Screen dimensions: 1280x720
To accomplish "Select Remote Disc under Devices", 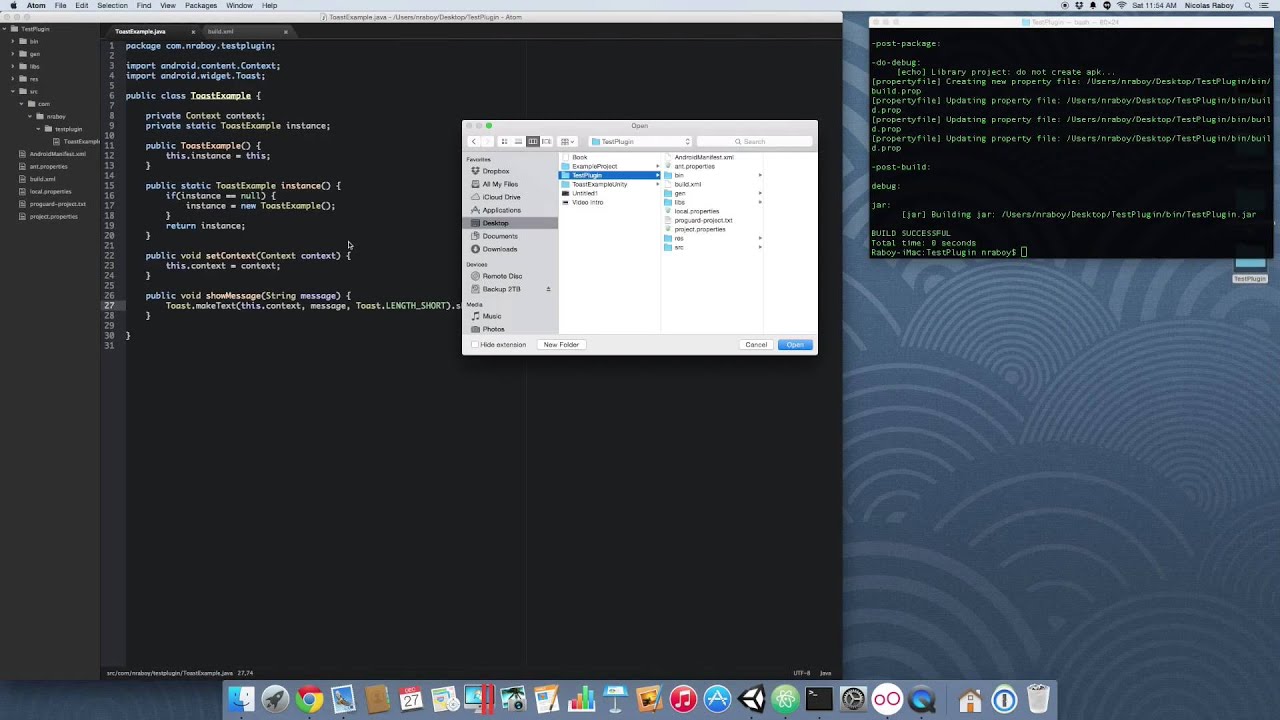I will click(x=502, y=276).
